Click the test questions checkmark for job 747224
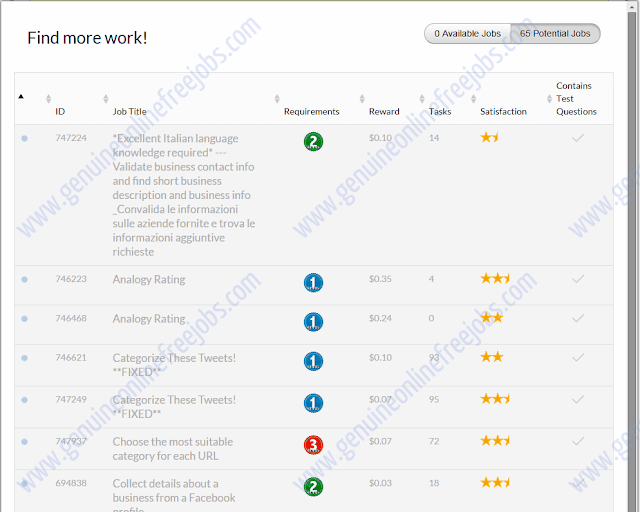The width and height of the screenshot is (640, 512). pyautogui.click(x=578, y=138)
